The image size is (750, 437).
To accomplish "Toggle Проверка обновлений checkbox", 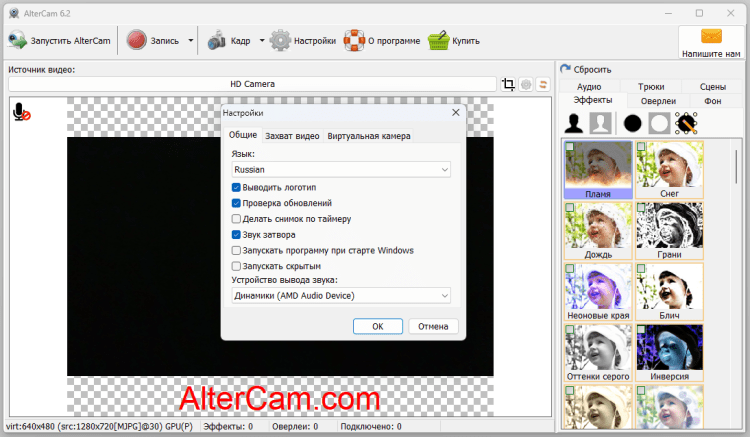I will point(236,203).
